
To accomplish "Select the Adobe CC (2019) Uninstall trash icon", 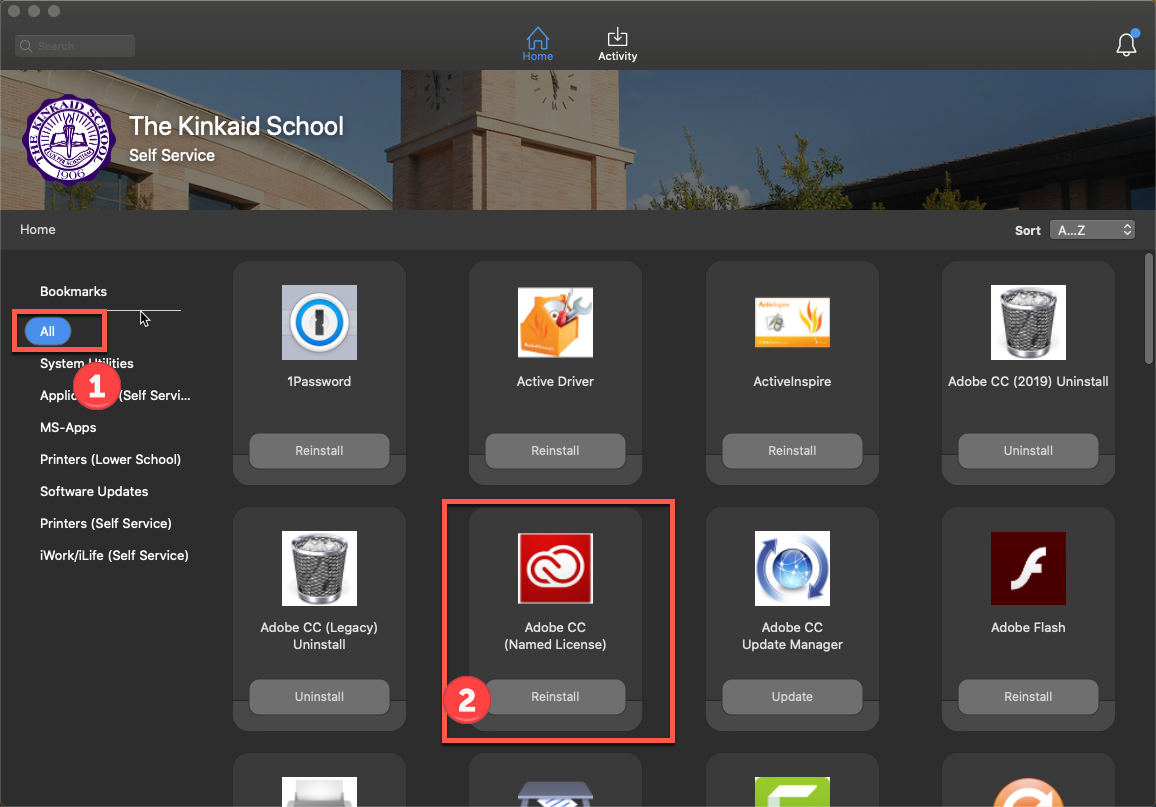I will (x=1028, y=322).
